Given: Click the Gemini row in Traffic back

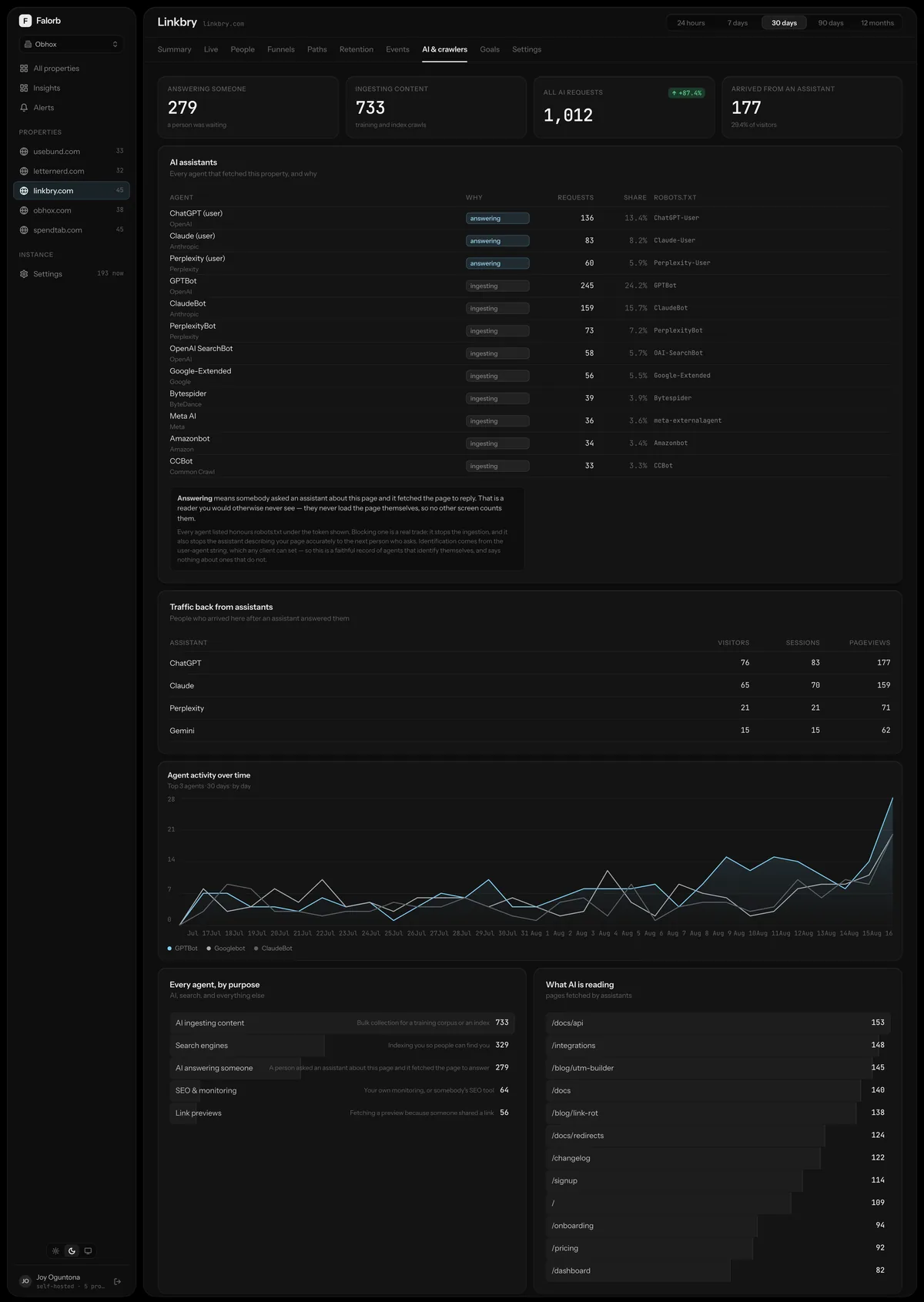Looking at the screenshot, I should pos(530,731).
